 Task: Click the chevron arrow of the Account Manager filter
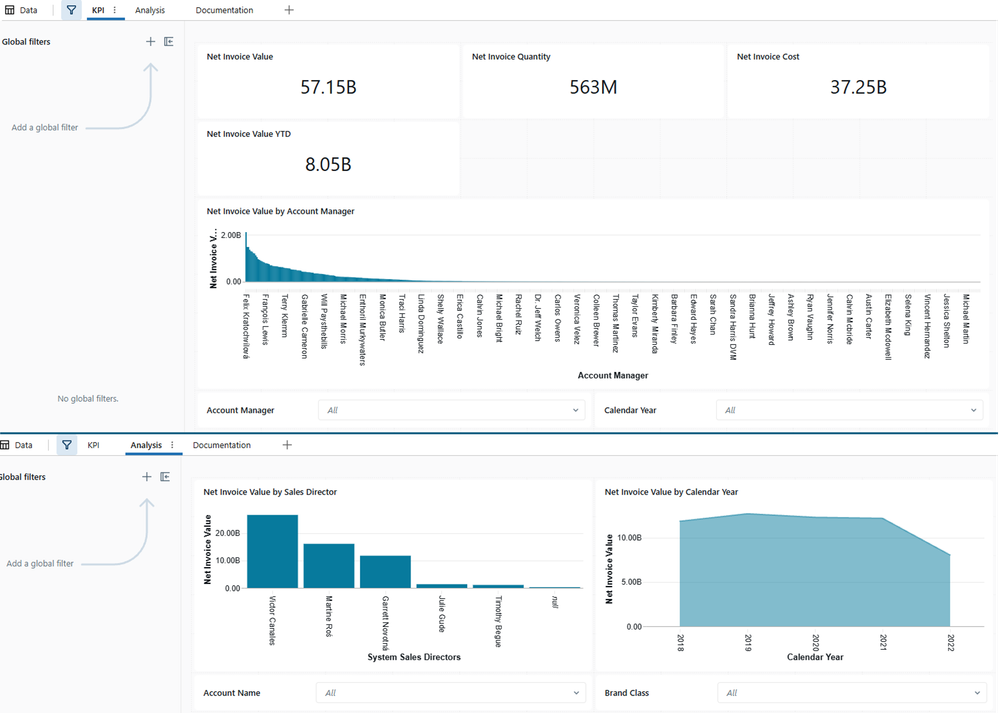pos(575,410)
